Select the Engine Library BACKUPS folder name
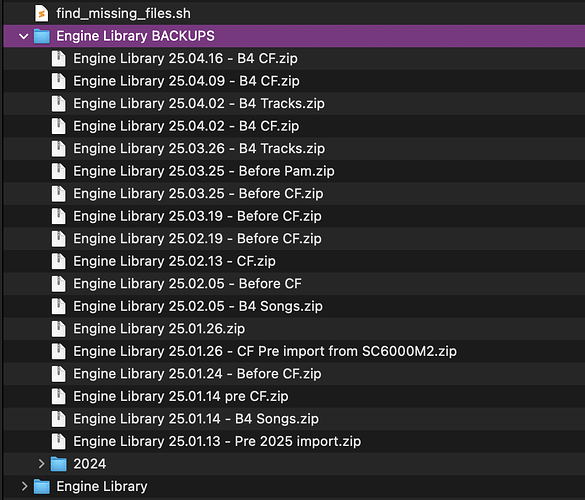Screen dimensions: 585x500 tap(135, 36)
